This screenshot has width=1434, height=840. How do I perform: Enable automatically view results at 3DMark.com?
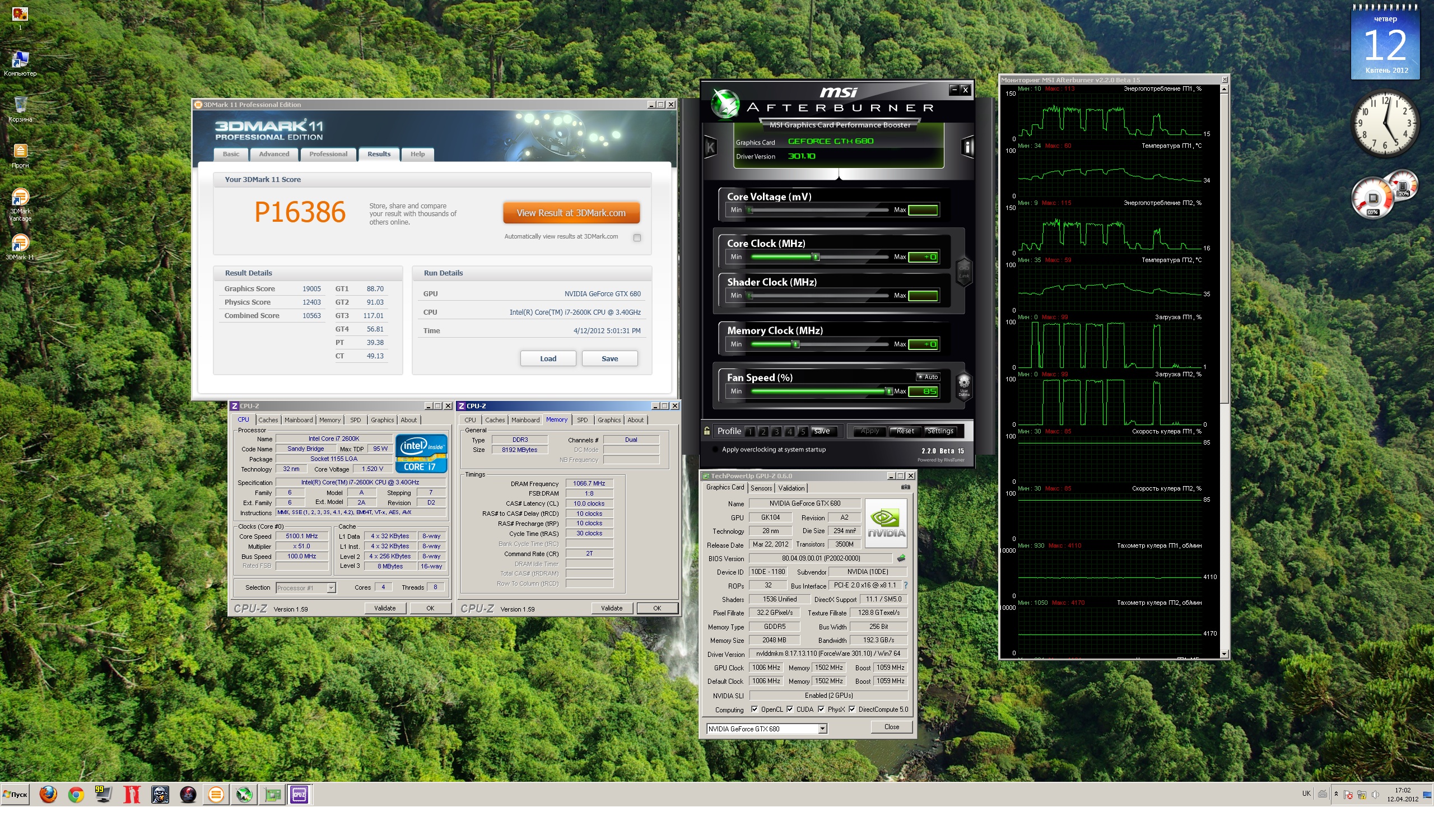pos(637,238)
